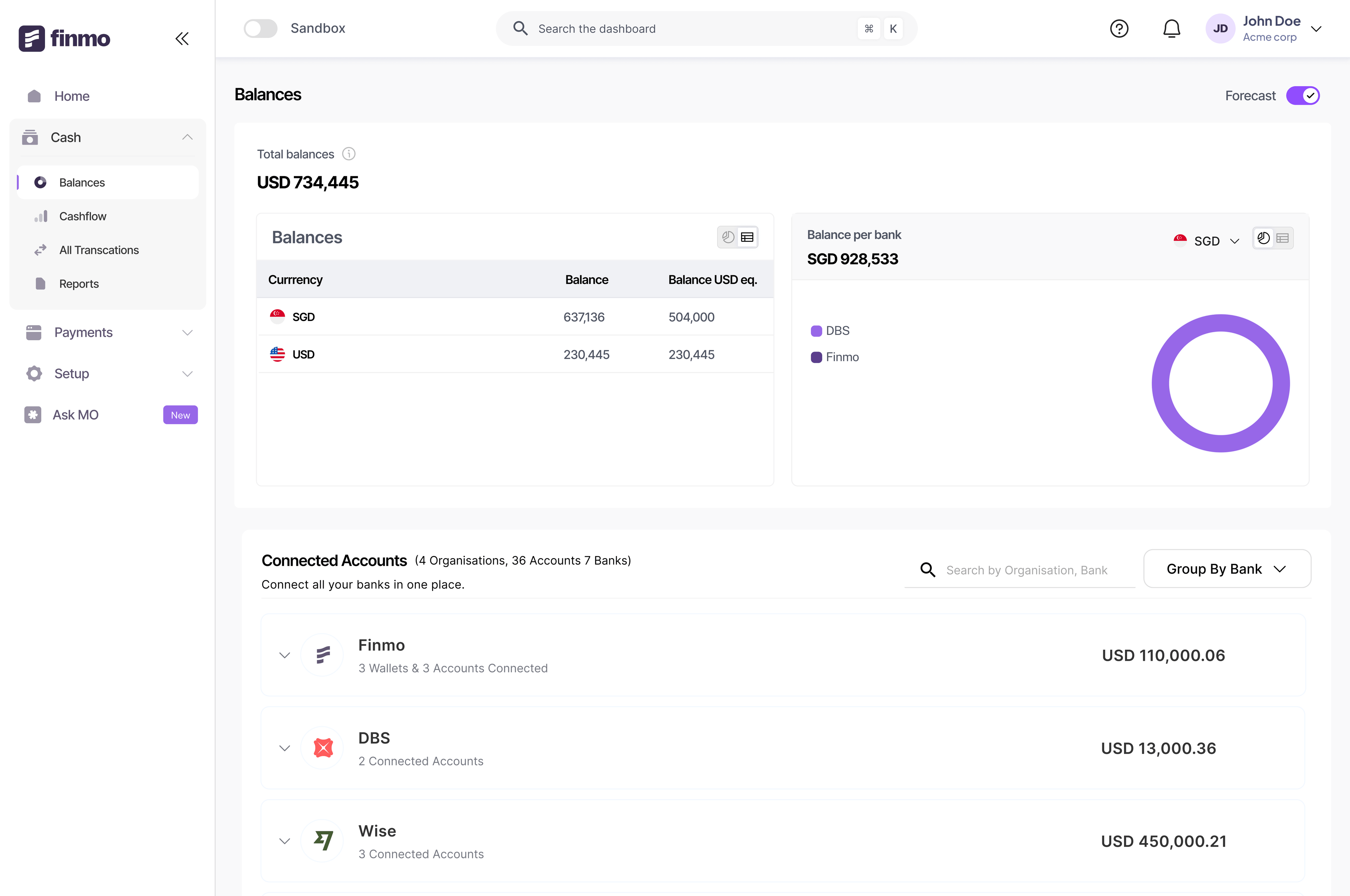Go to All Transactions
Screen dimensions: 1350x896
(99, 250)
